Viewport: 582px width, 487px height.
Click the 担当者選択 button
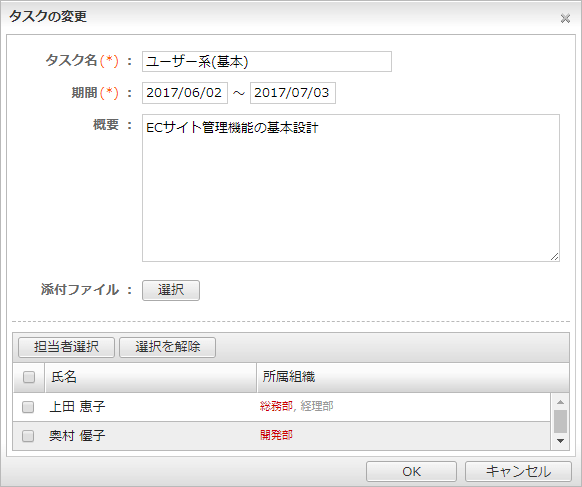tap(66, 347)
